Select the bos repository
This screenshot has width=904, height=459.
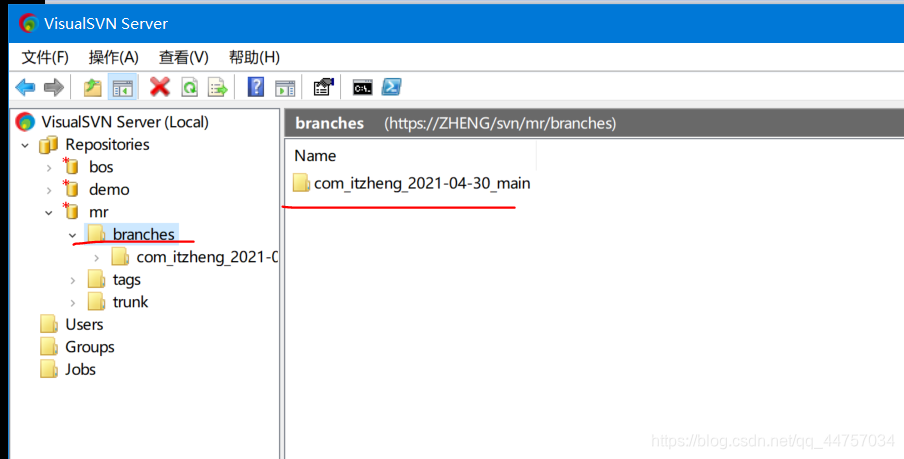101,167
